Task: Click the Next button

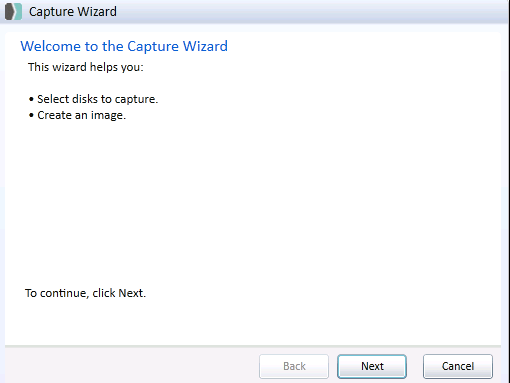Action: click(x=372, y=366)
